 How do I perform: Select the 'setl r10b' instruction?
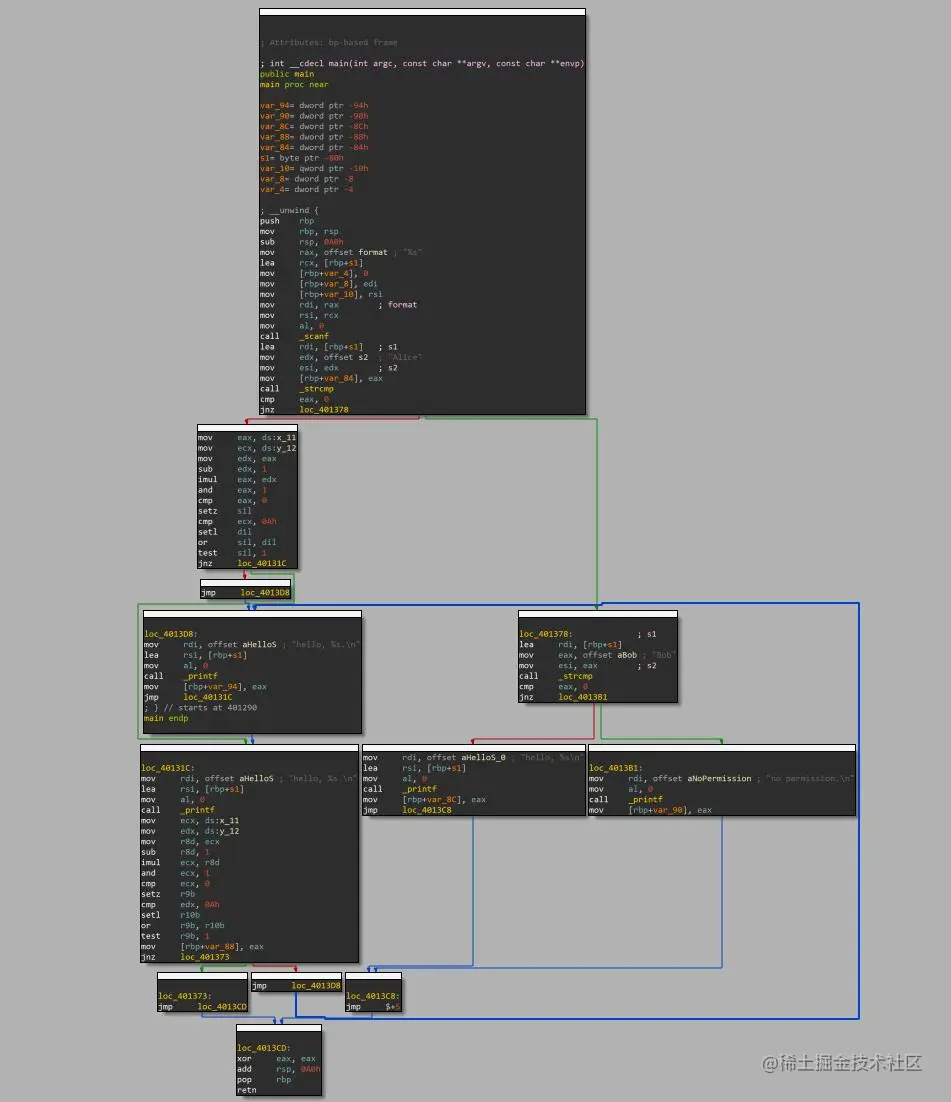[171, 915]
